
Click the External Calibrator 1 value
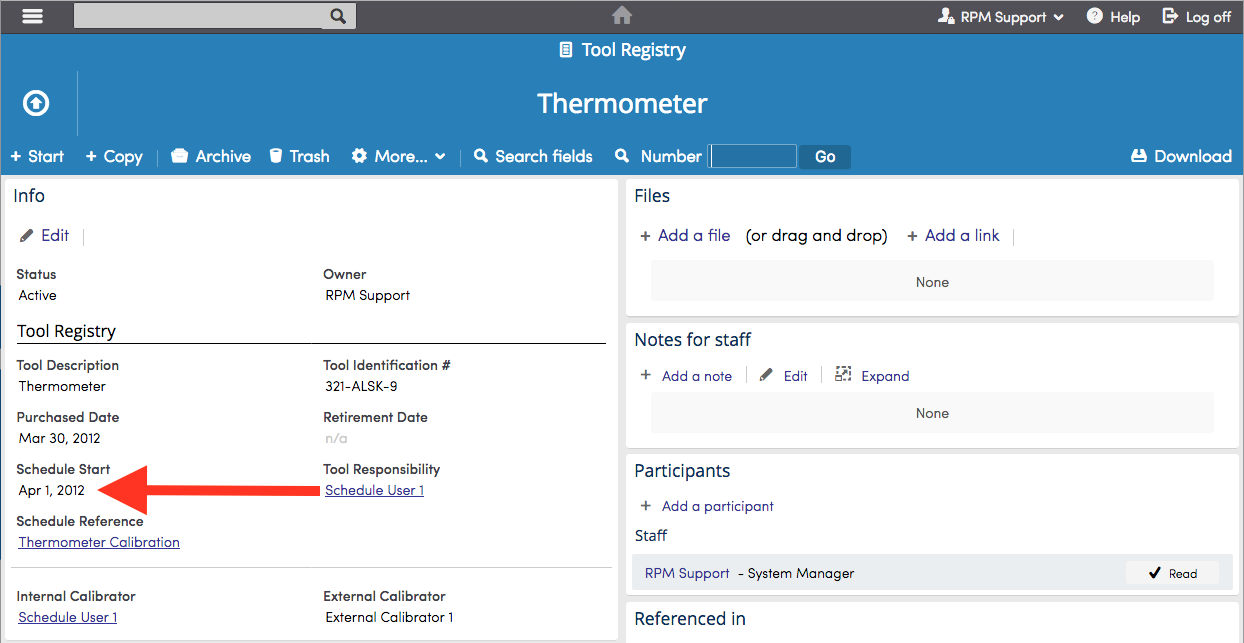(x=389, y=617)
